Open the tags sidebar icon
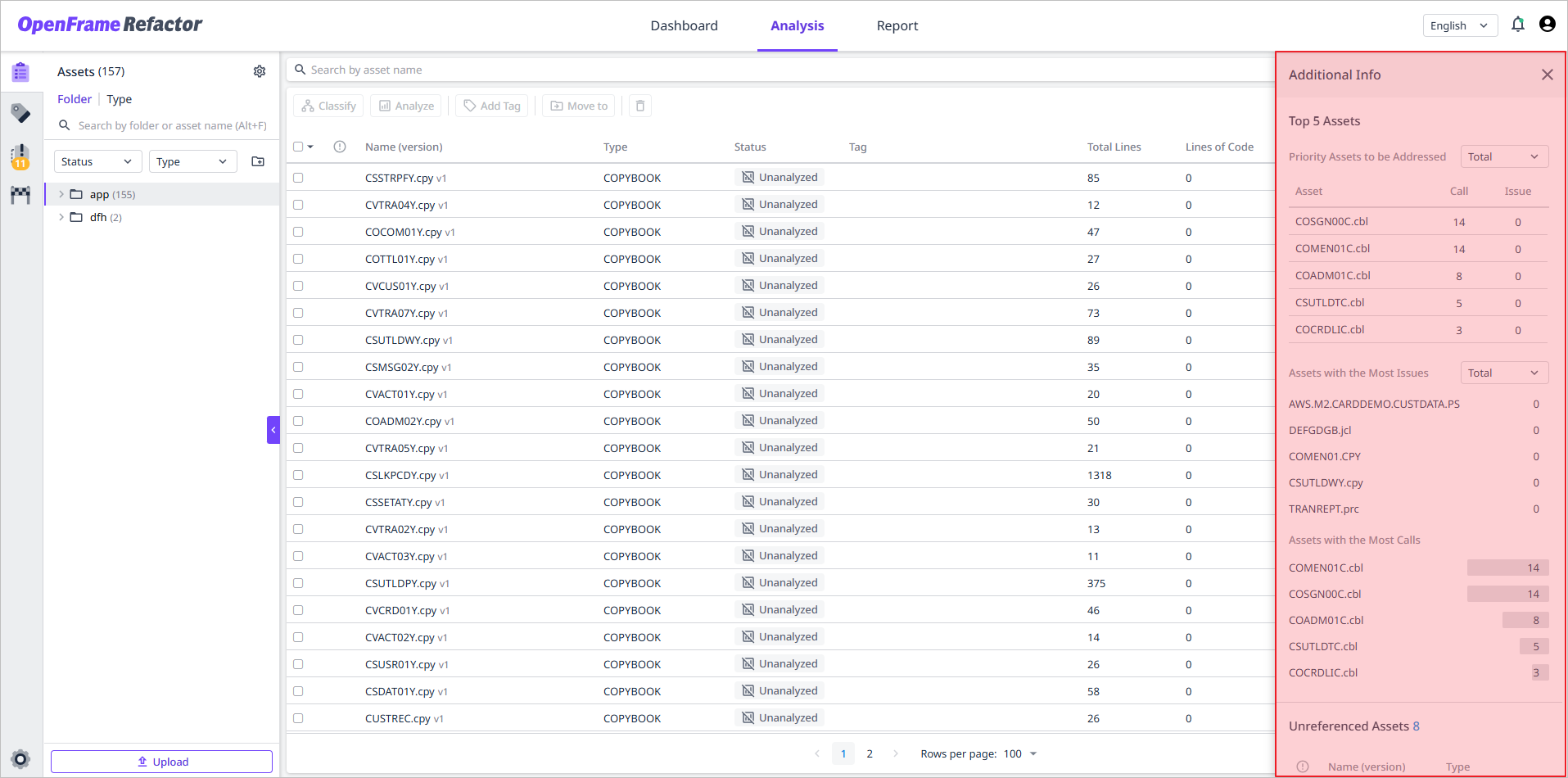This screenshot has height=778, width=1568. click(x=20, y=113)
